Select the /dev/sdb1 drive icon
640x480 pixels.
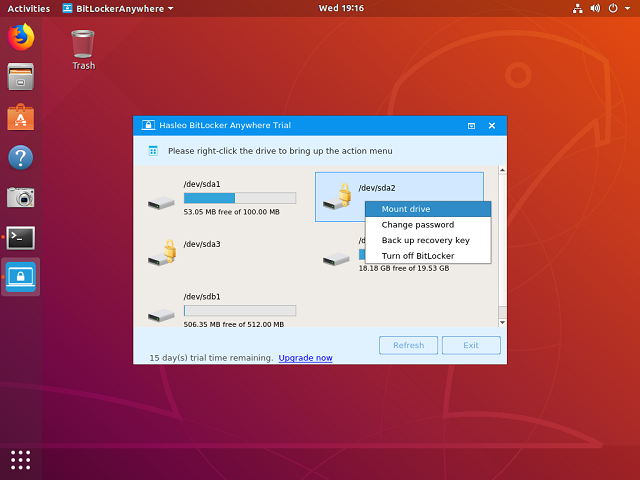click(161, 316)
